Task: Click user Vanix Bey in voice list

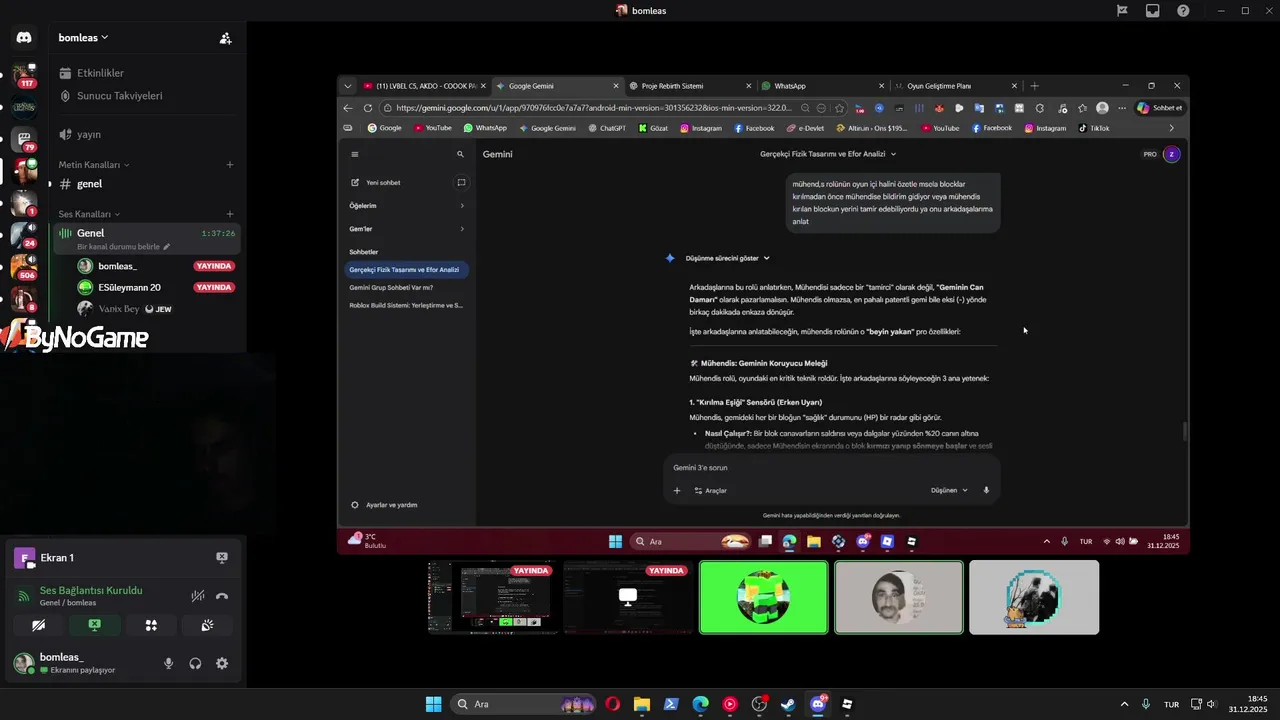Action: (x=119, y=309)
